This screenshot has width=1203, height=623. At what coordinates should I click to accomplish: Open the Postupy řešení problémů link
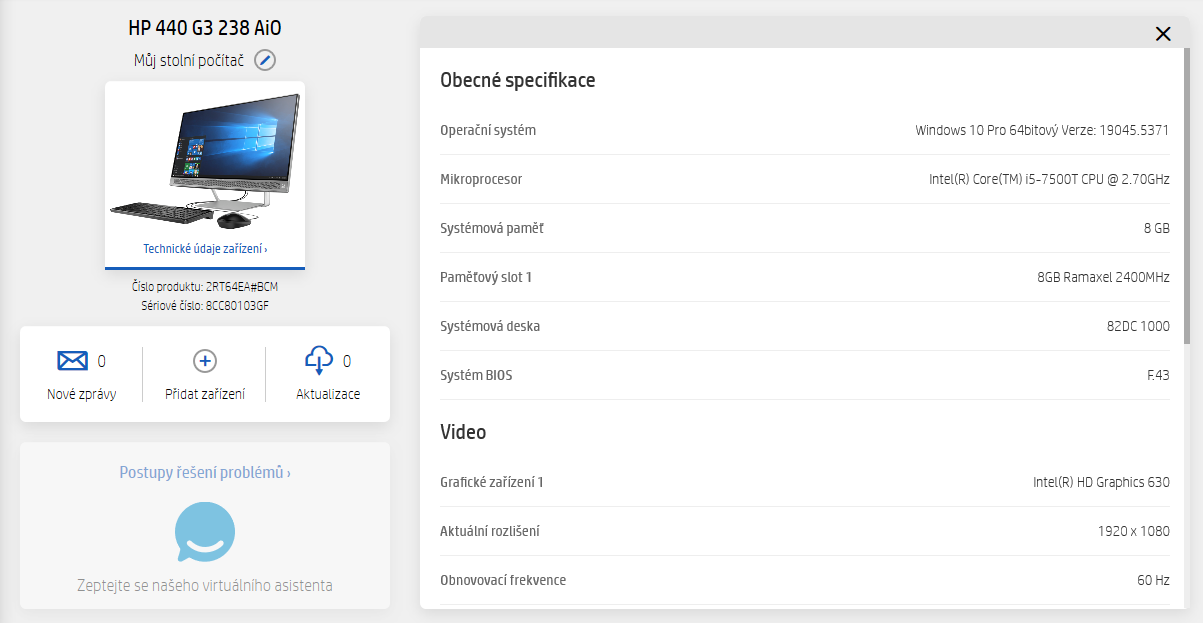pos(205,472)
